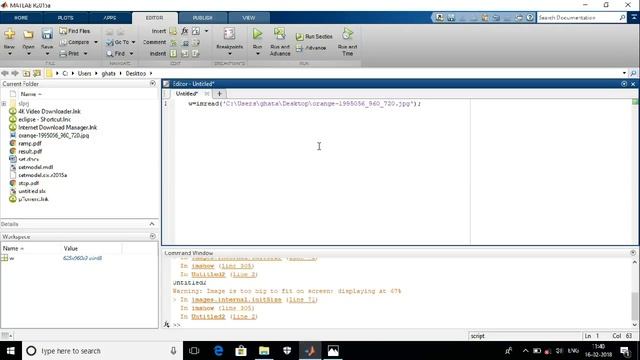Click the Microsoft Store taskbar icon
Image resolution: width=640 pixels, height=360 pixels.
(x=241, y=351)
